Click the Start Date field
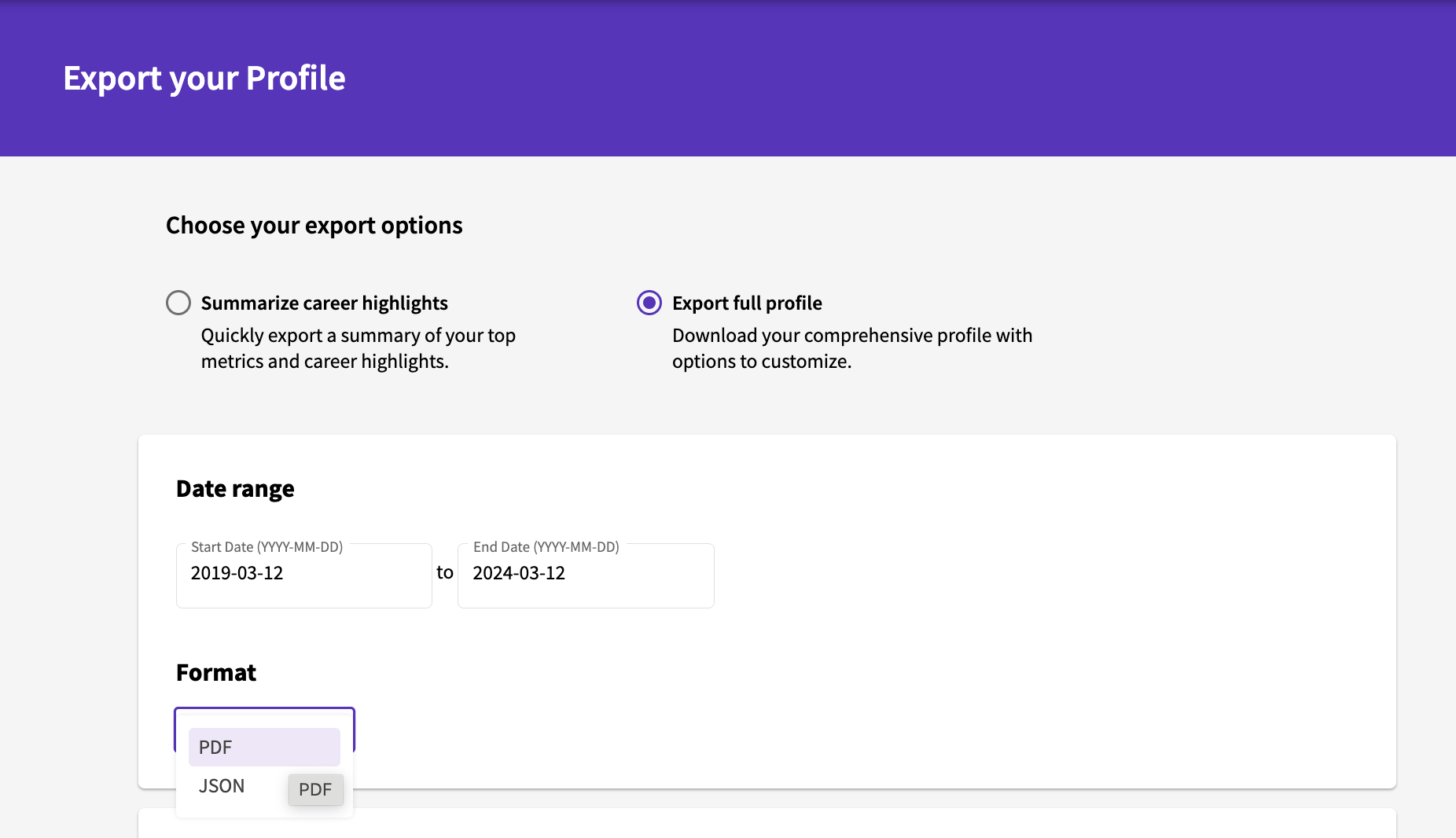Viewport: 1456px width, 838px height. (303, 575)
